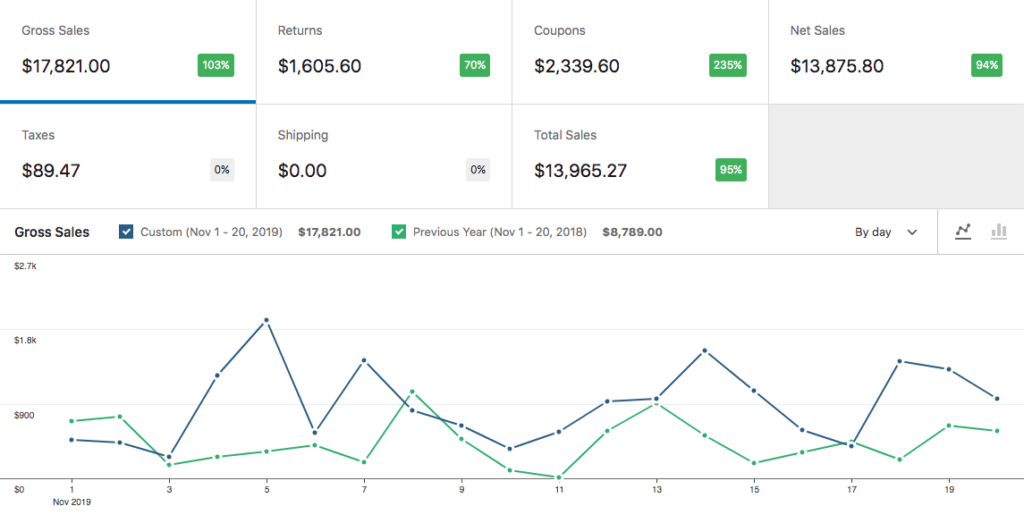Uncheck the Previous Year series checkbox
The height and width of the screenshot is (523, 1024).
point(398,232)
